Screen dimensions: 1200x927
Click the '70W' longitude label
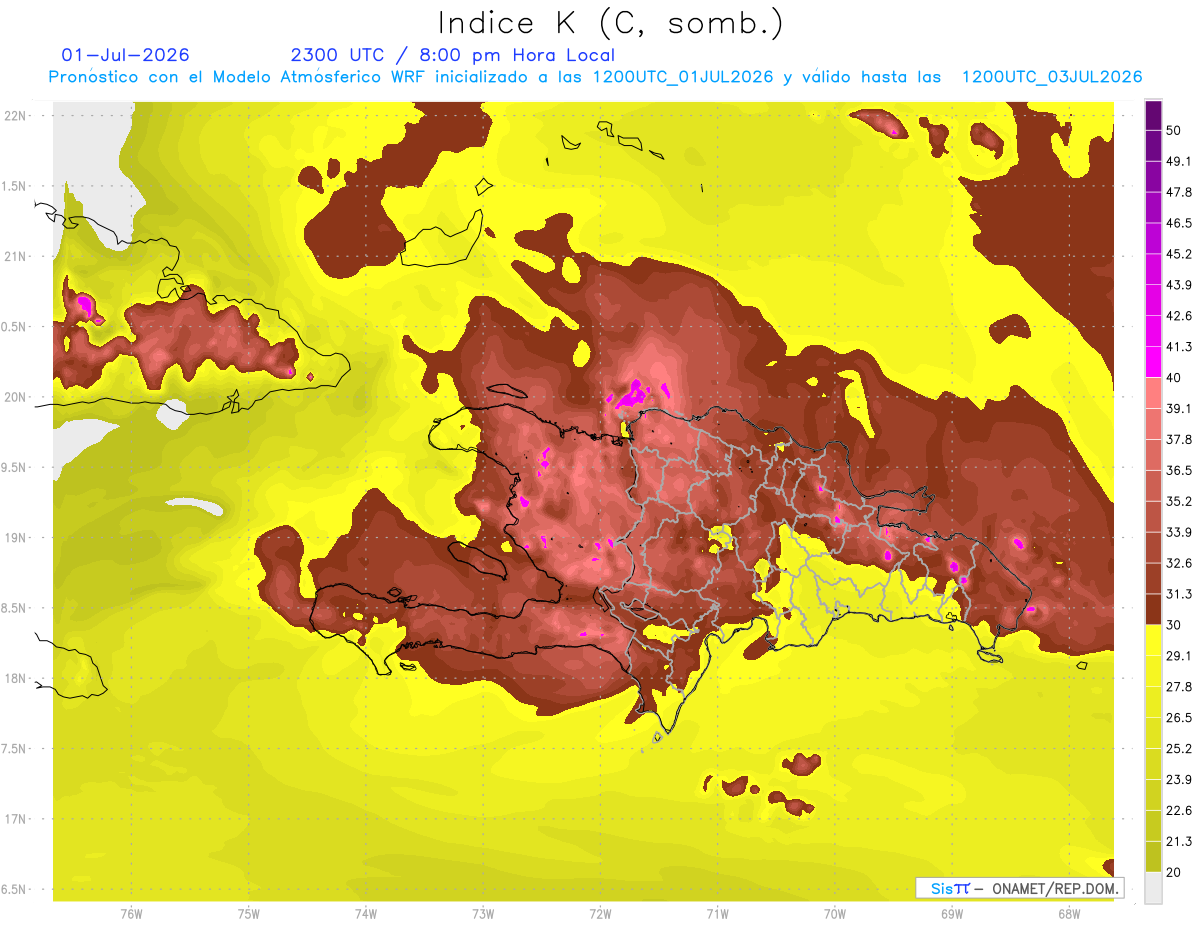coord(834,914)
